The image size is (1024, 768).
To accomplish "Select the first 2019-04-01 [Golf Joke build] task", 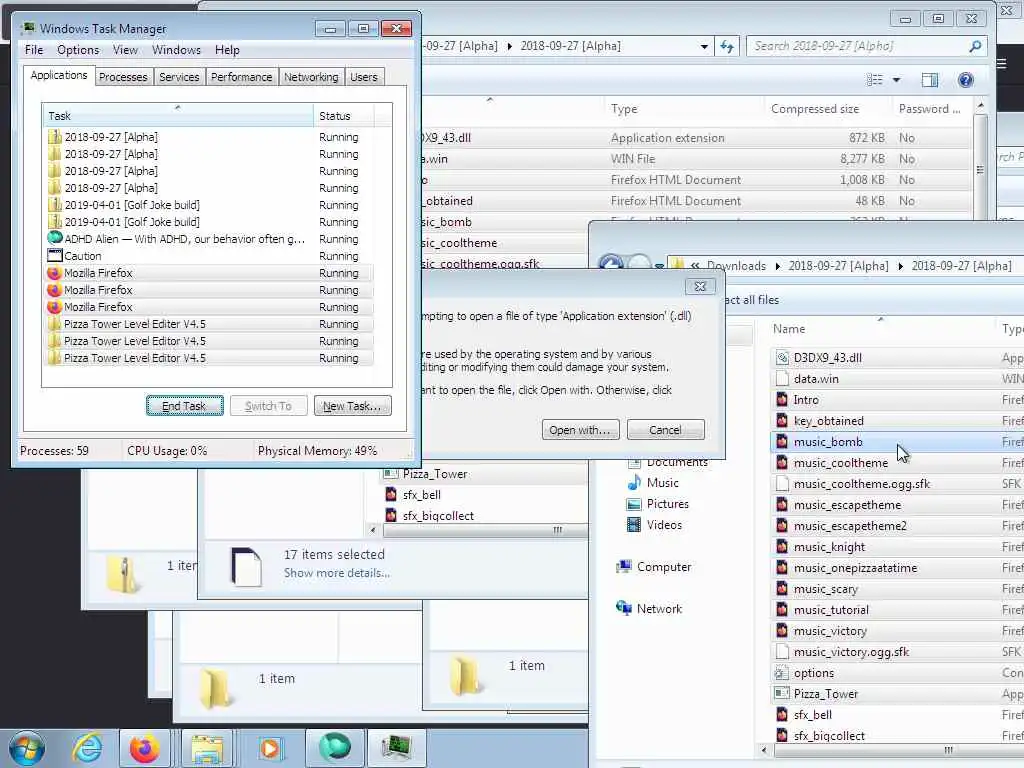I will pyautogui.click(x=209, y=205).
